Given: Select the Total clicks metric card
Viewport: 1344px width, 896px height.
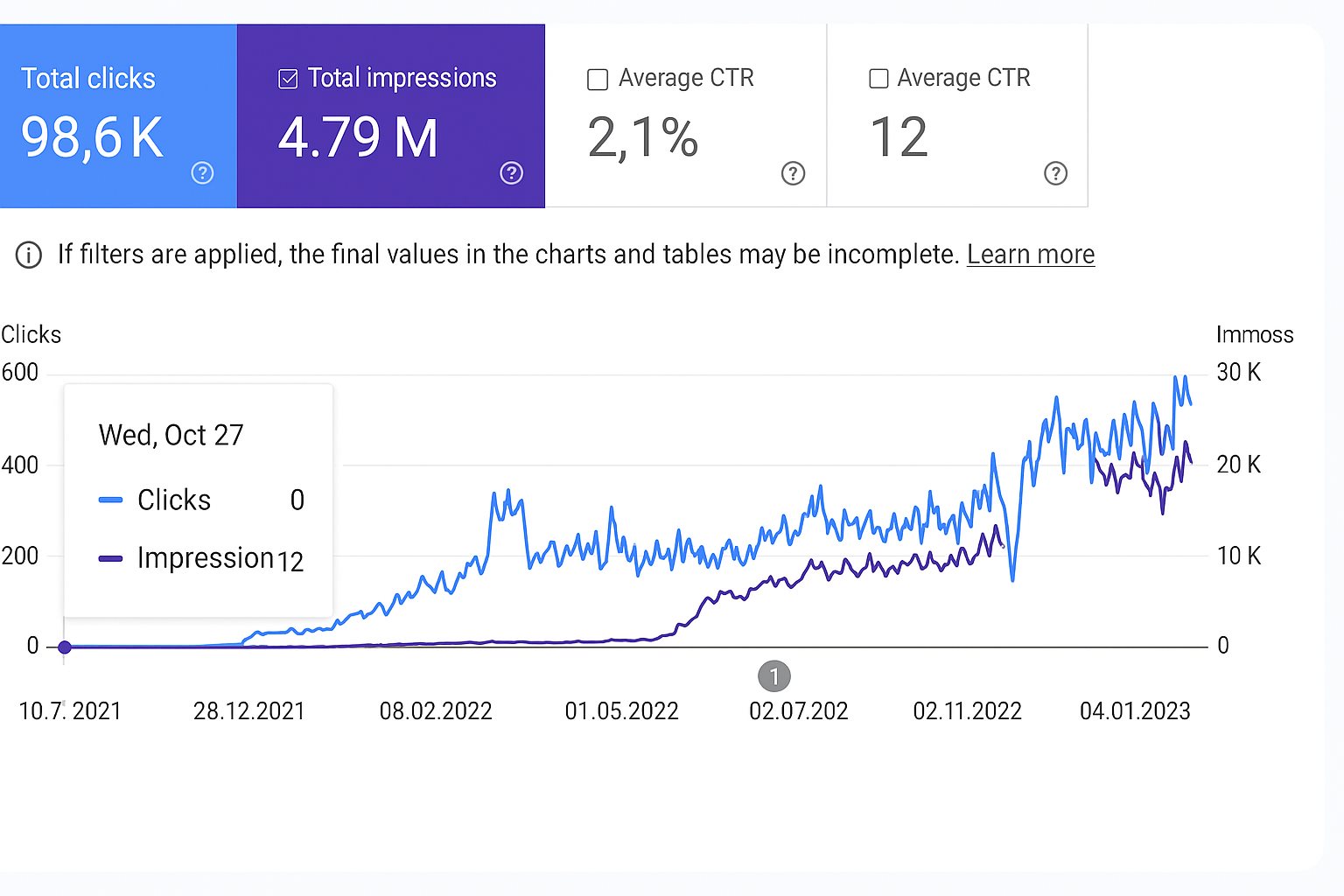Looking at the screenshot, I should point(118,115).
